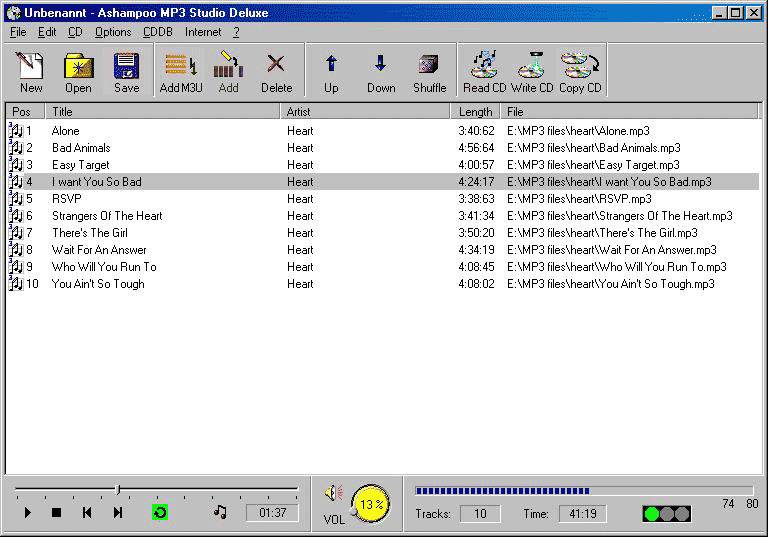This screenshot has width=768, height=537.
Task: Click the Read CD icon
Action: pos(484,72)
